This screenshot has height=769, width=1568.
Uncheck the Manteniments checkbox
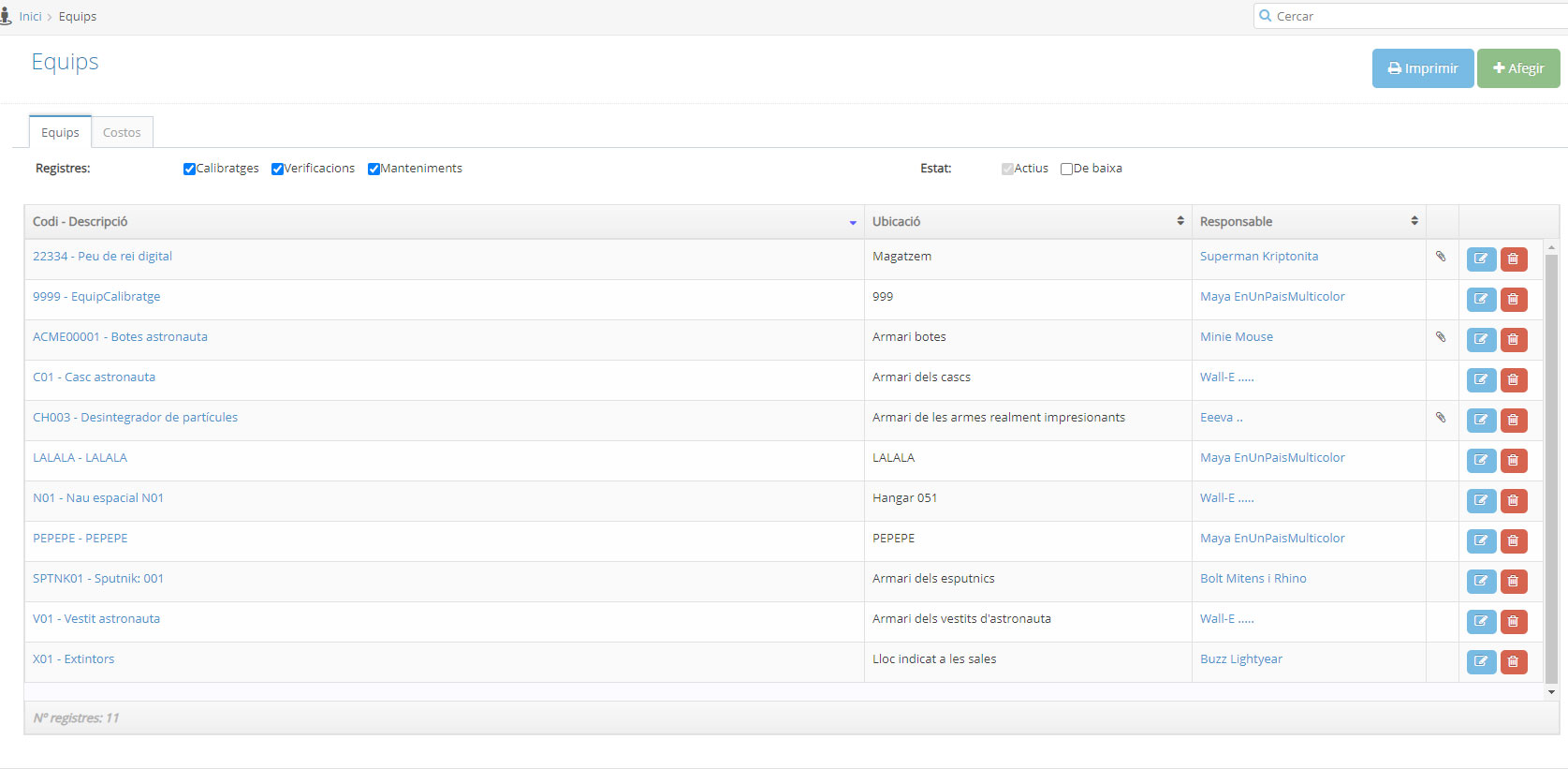point(374,169)
